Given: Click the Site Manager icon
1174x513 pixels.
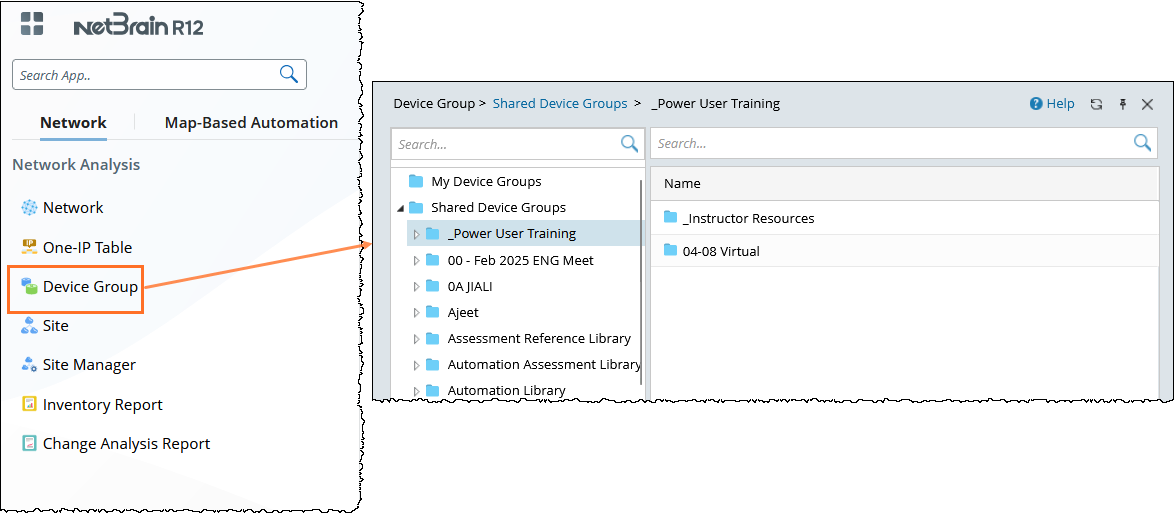Looking at the screenshot, I should pos(29,365).
